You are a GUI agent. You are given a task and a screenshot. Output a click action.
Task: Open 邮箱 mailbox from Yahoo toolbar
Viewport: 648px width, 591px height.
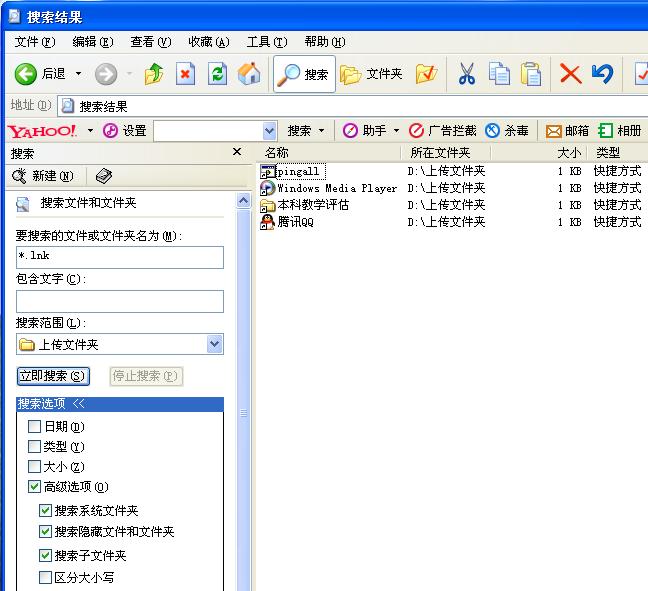(567, 131)
